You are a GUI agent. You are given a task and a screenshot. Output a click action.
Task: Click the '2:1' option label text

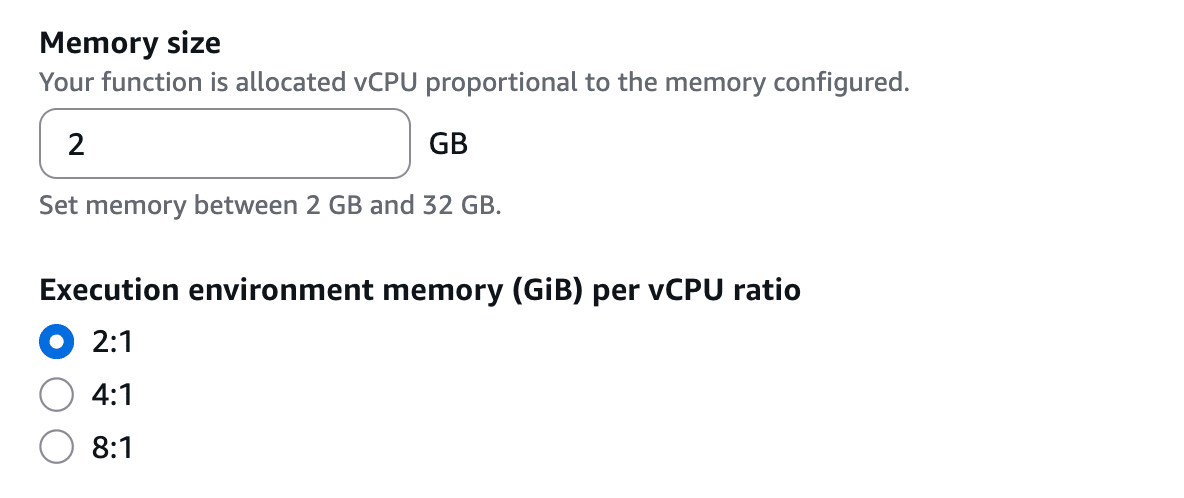click(112, 343)
